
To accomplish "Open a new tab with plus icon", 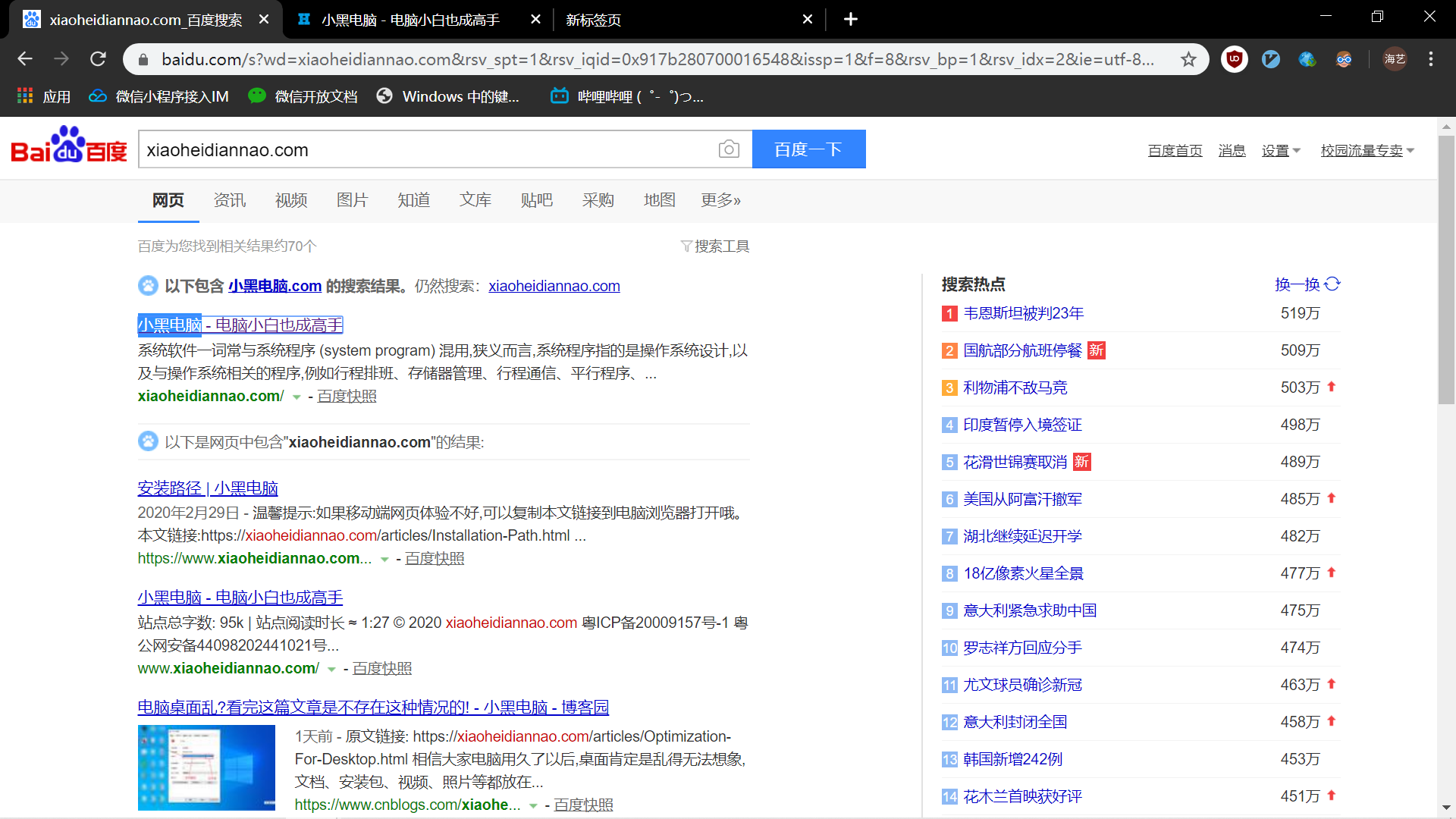I will (850, 19).
